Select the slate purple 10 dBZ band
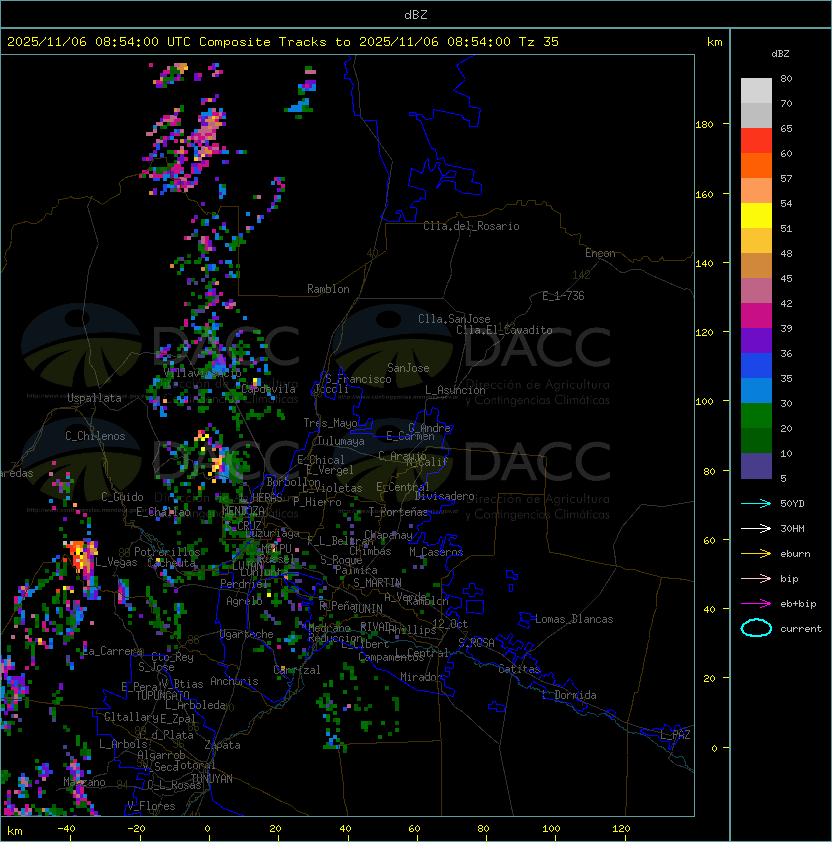832x842 pixels. pos(756,466)
